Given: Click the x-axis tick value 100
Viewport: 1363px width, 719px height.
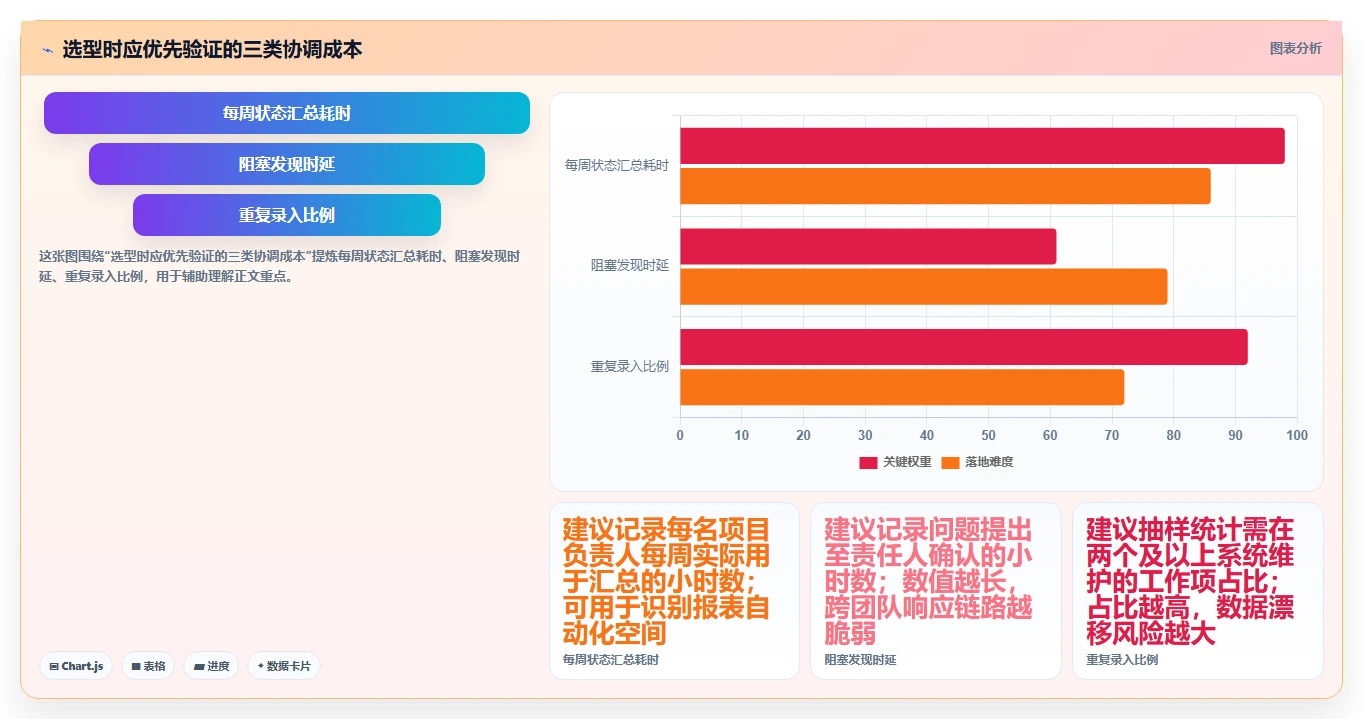Looking at the screenshot, I should click(x=1297, y=435).
